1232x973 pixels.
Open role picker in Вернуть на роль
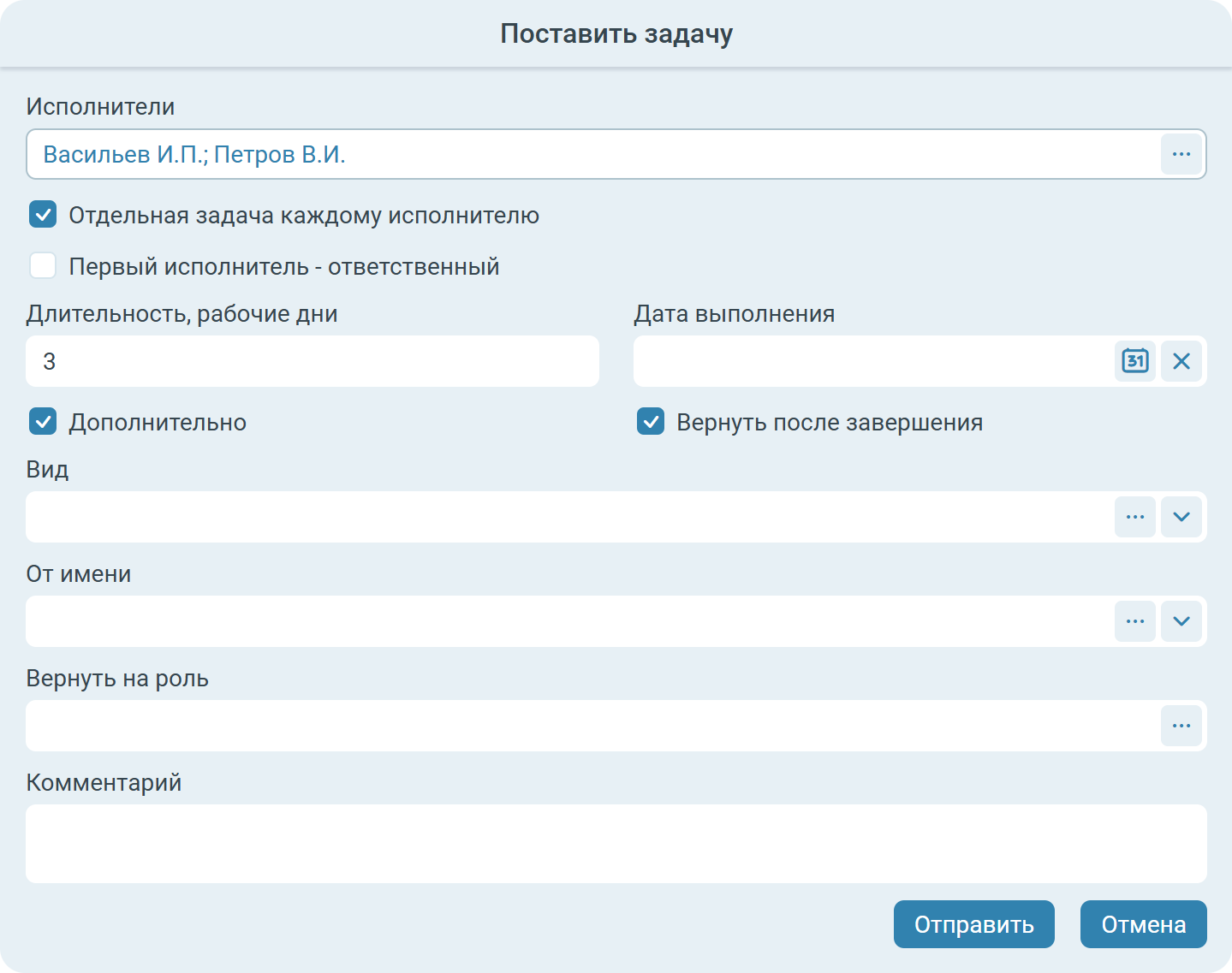point(1181,726)
